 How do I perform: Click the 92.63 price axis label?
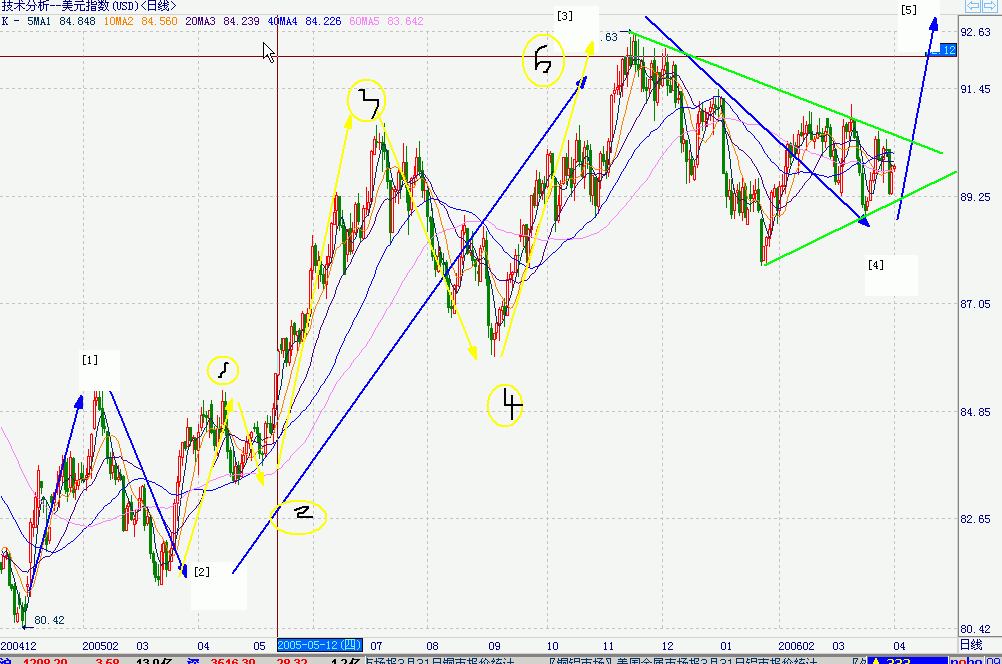click(975, 32)
